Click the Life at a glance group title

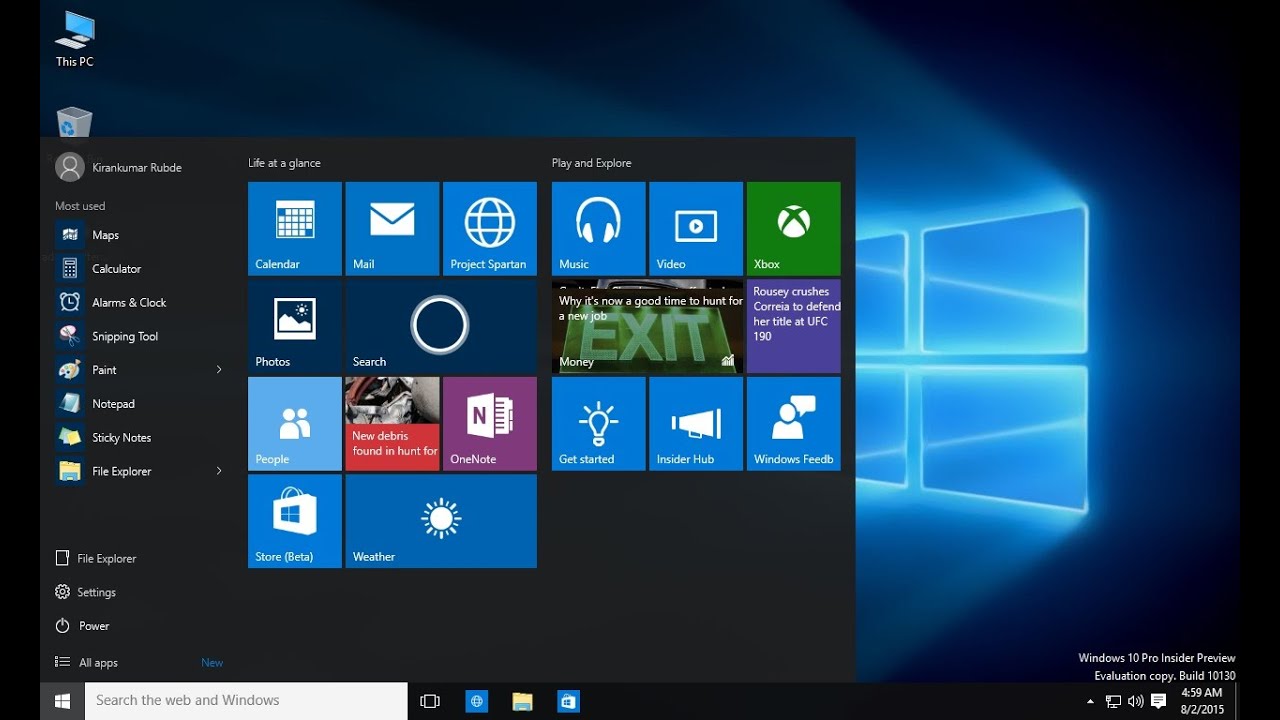click(285, 163)
